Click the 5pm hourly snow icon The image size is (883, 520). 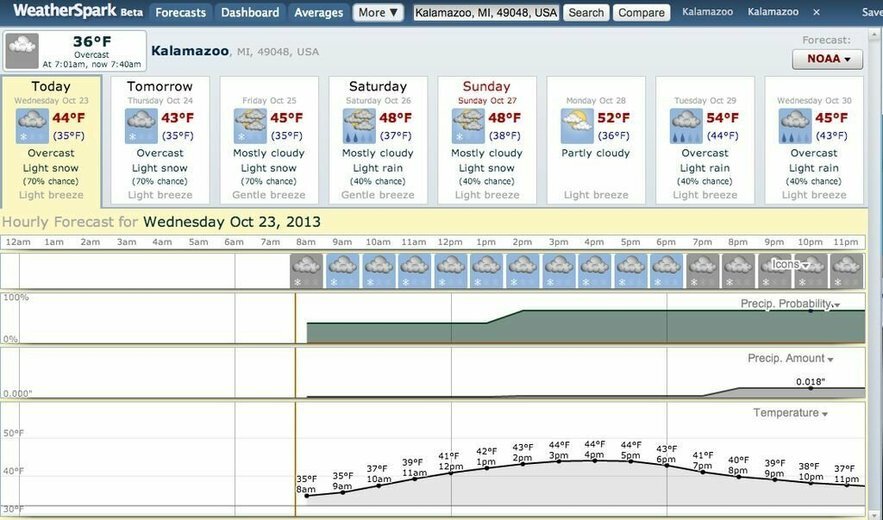click(x=631, y=271)
